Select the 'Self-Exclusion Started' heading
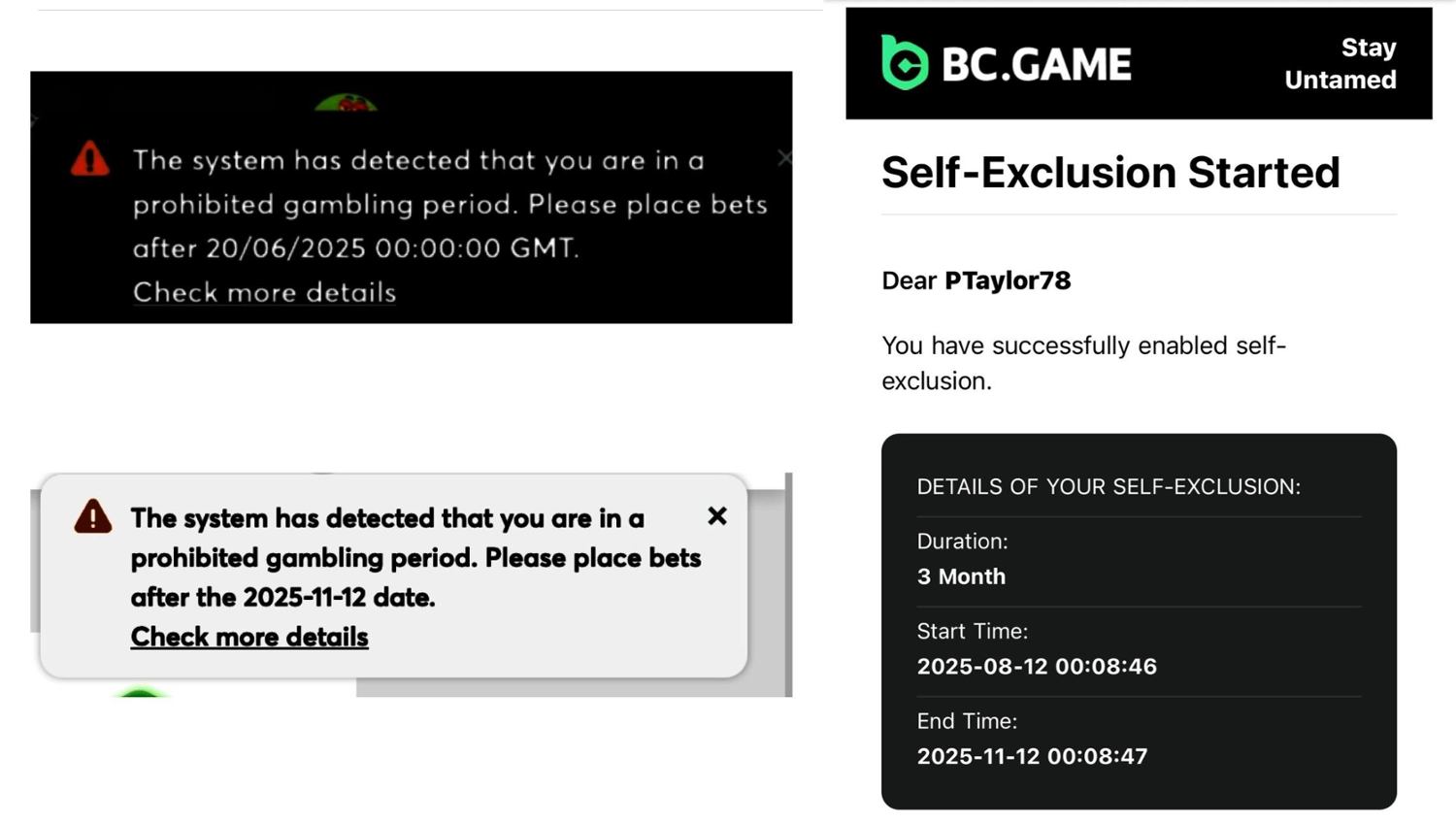The width and height of the screenshot is (1456, 823). tap(1110, 173)
